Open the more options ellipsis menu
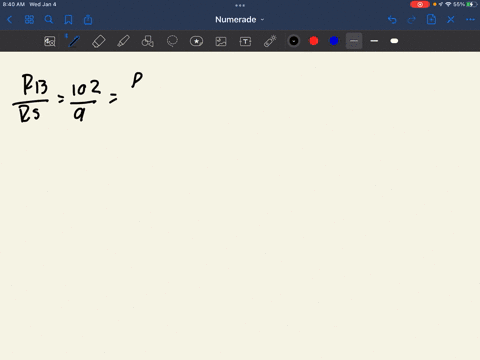Screen dimensions: 480x360 click(470, 20)
